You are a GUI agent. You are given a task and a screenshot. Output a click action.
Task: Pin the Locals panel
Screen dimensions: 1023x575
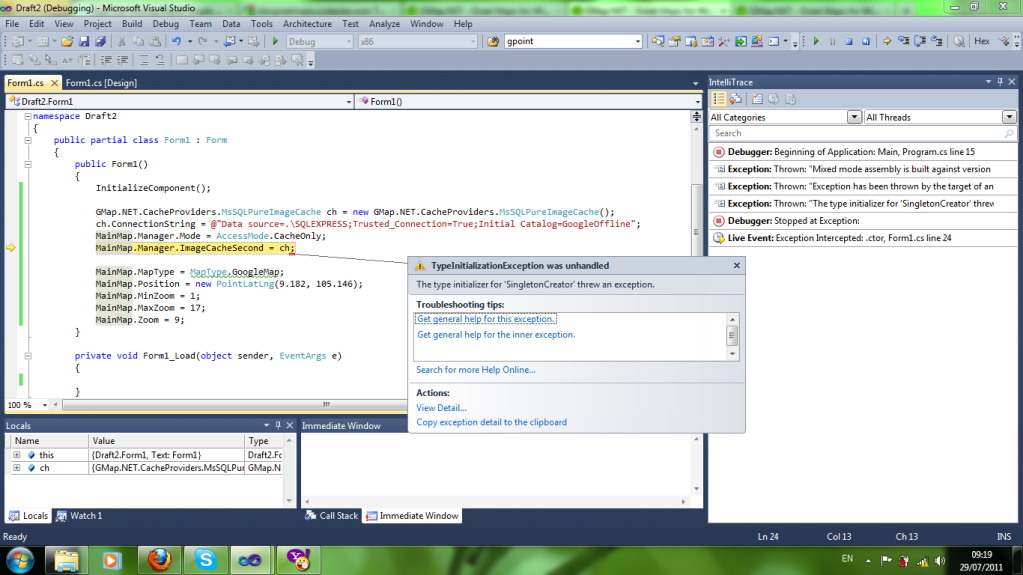pyautogui.click(x=278, y=426)
